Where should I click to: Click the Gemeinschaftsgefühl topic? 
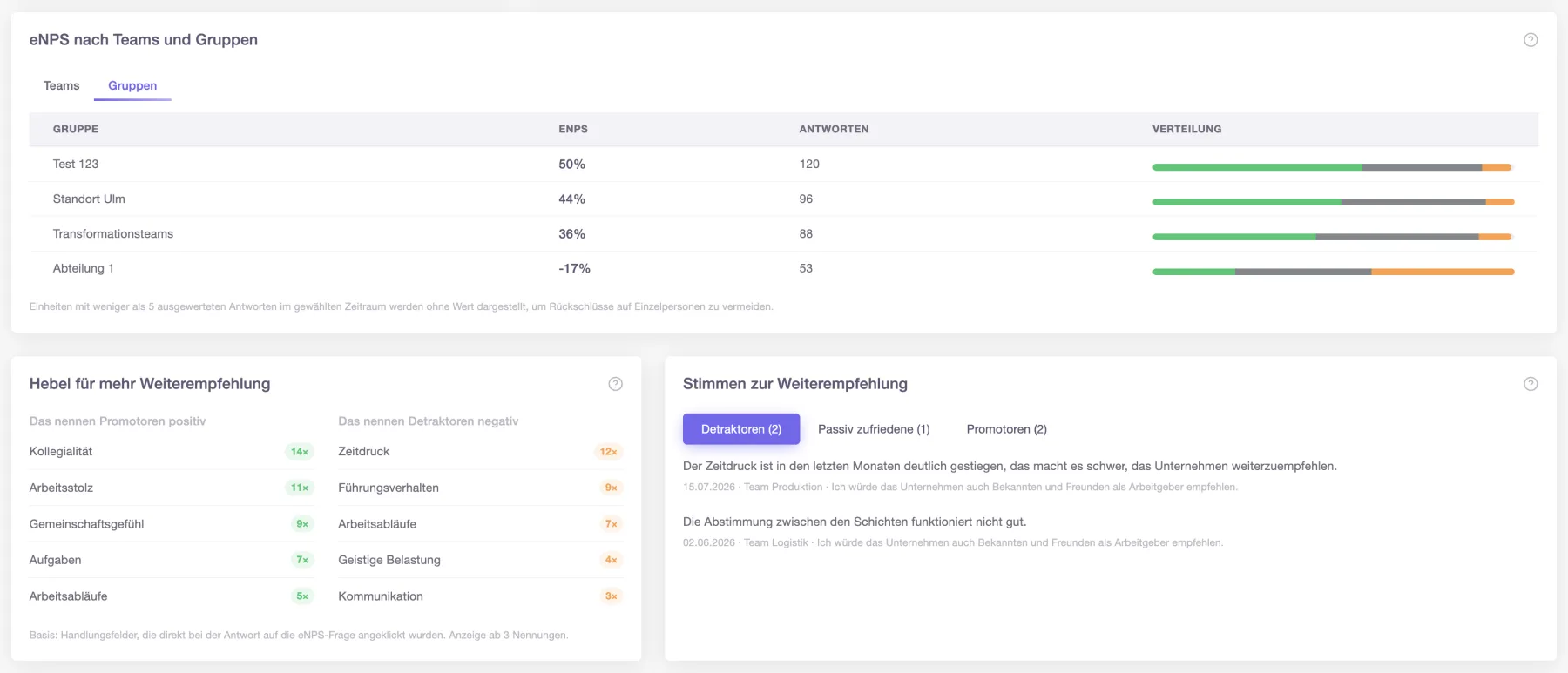pyautogui.click(x=86, y=524)
